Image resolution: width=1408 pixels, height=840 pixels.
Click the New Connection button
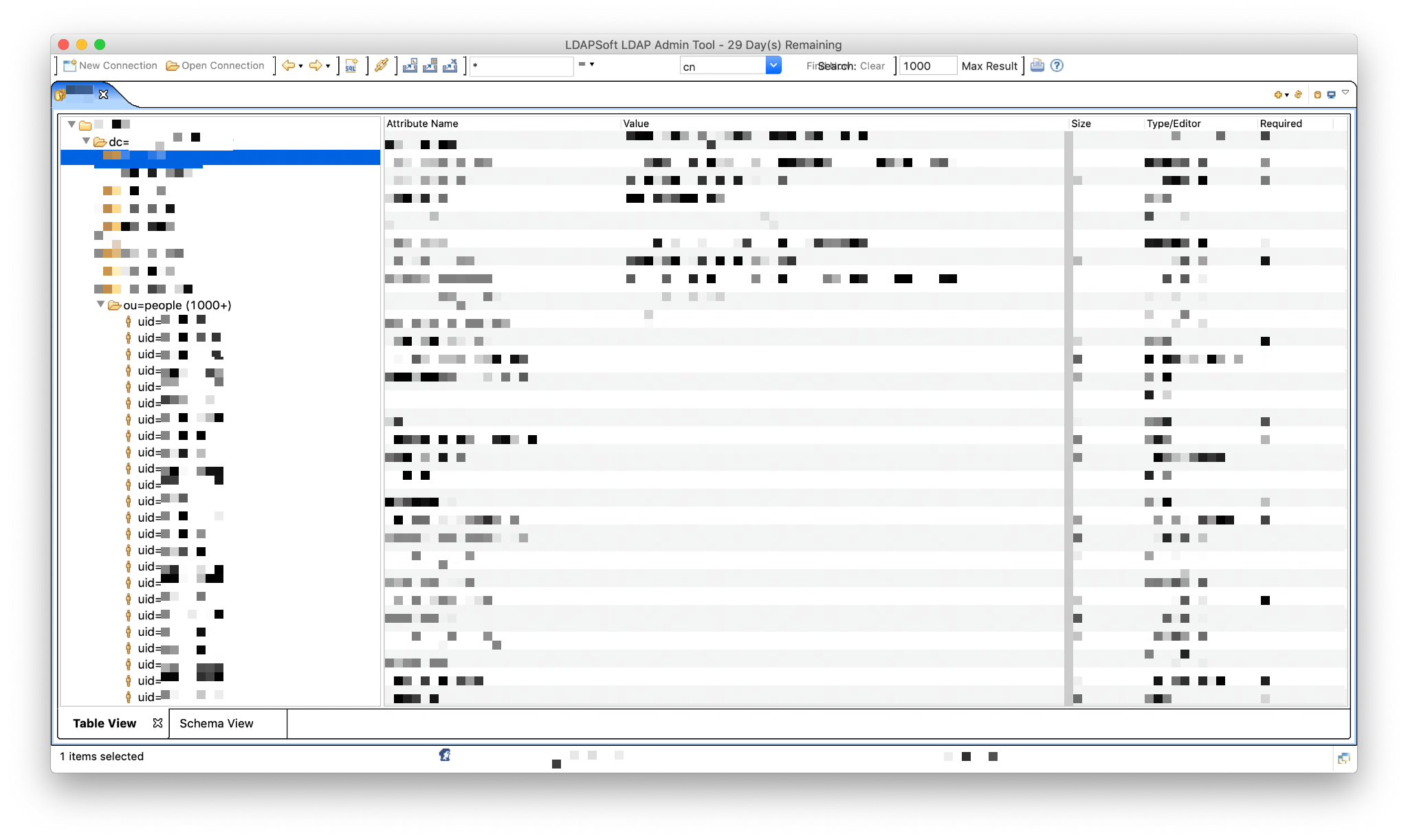point(110,66)
